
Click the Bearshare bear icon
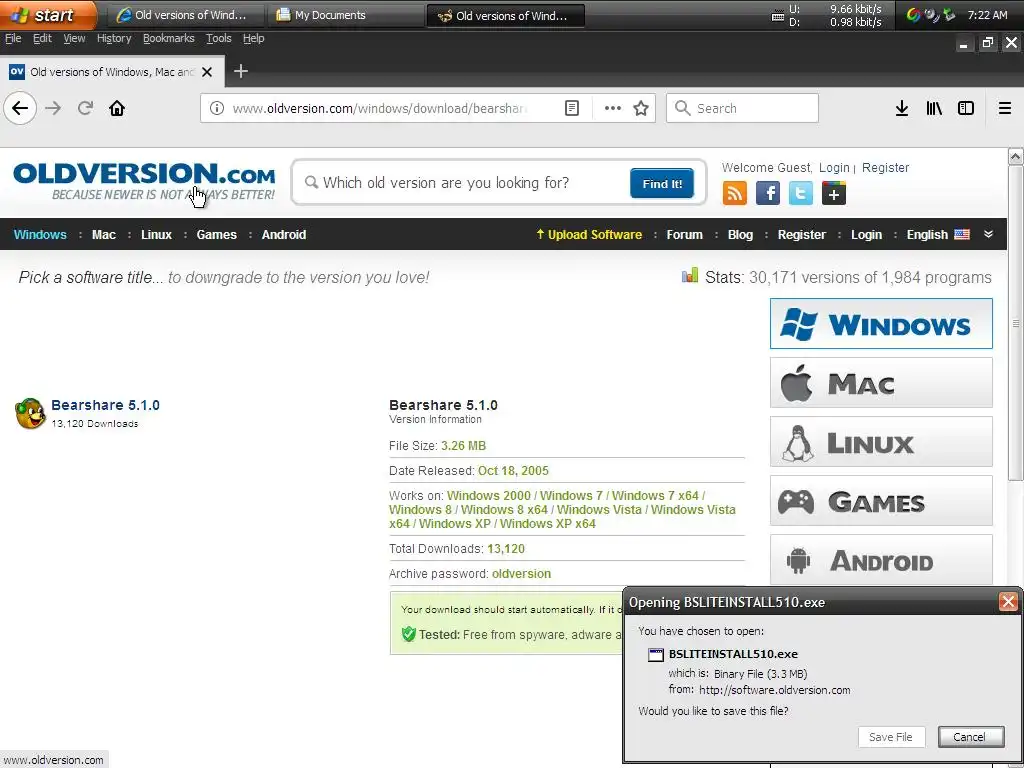click(x=30, y=413)
